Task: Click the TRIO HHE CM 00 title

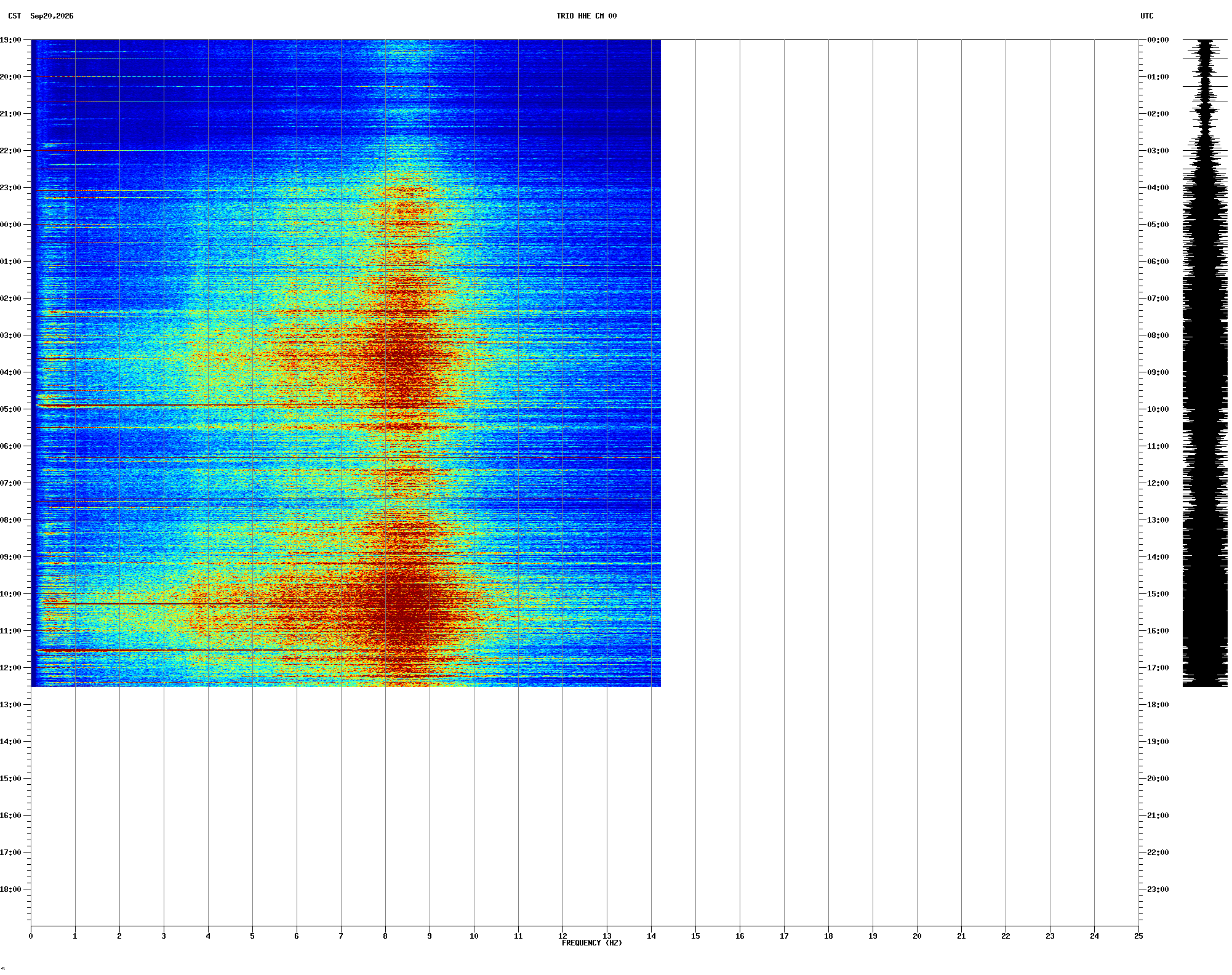Action: coord(586,16)
